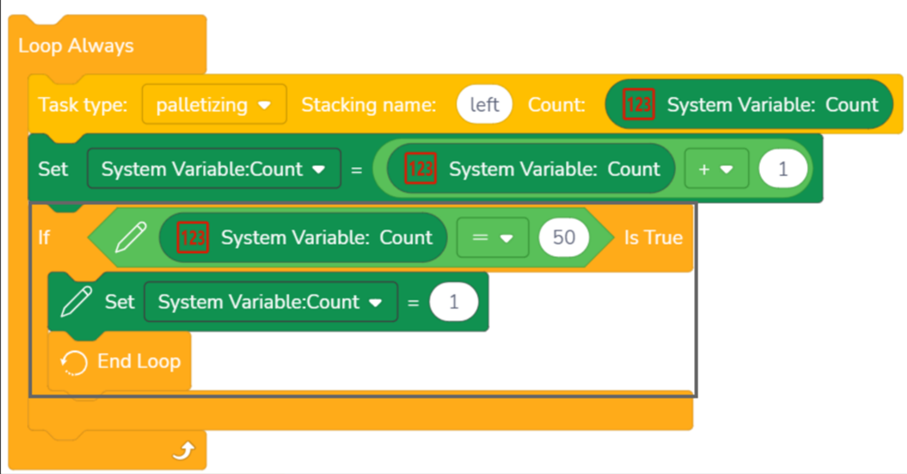Click the pencil icon on the Set Count = 1 block

(76, 301)
